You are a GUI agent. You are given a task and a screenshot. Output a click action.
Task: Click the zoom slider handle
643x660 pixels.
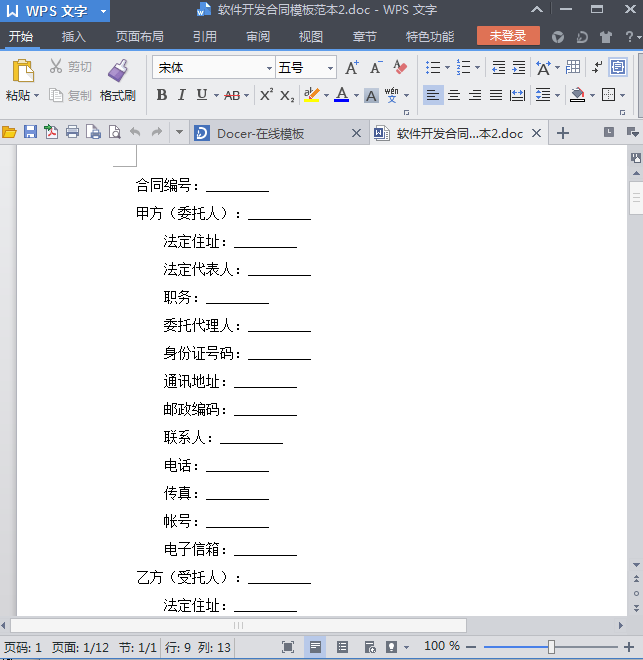[x=551, y=647]
